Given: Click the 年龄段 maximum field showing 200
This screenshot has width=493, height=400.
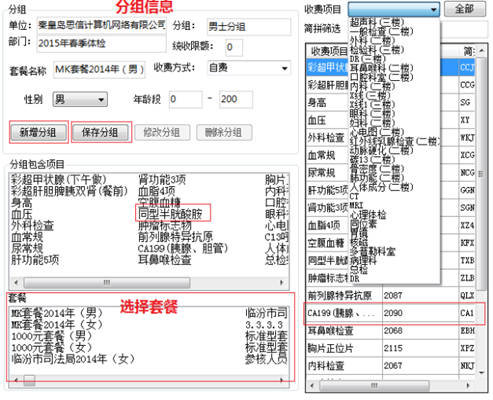Looking at the screenshot, I should (236, 99).
